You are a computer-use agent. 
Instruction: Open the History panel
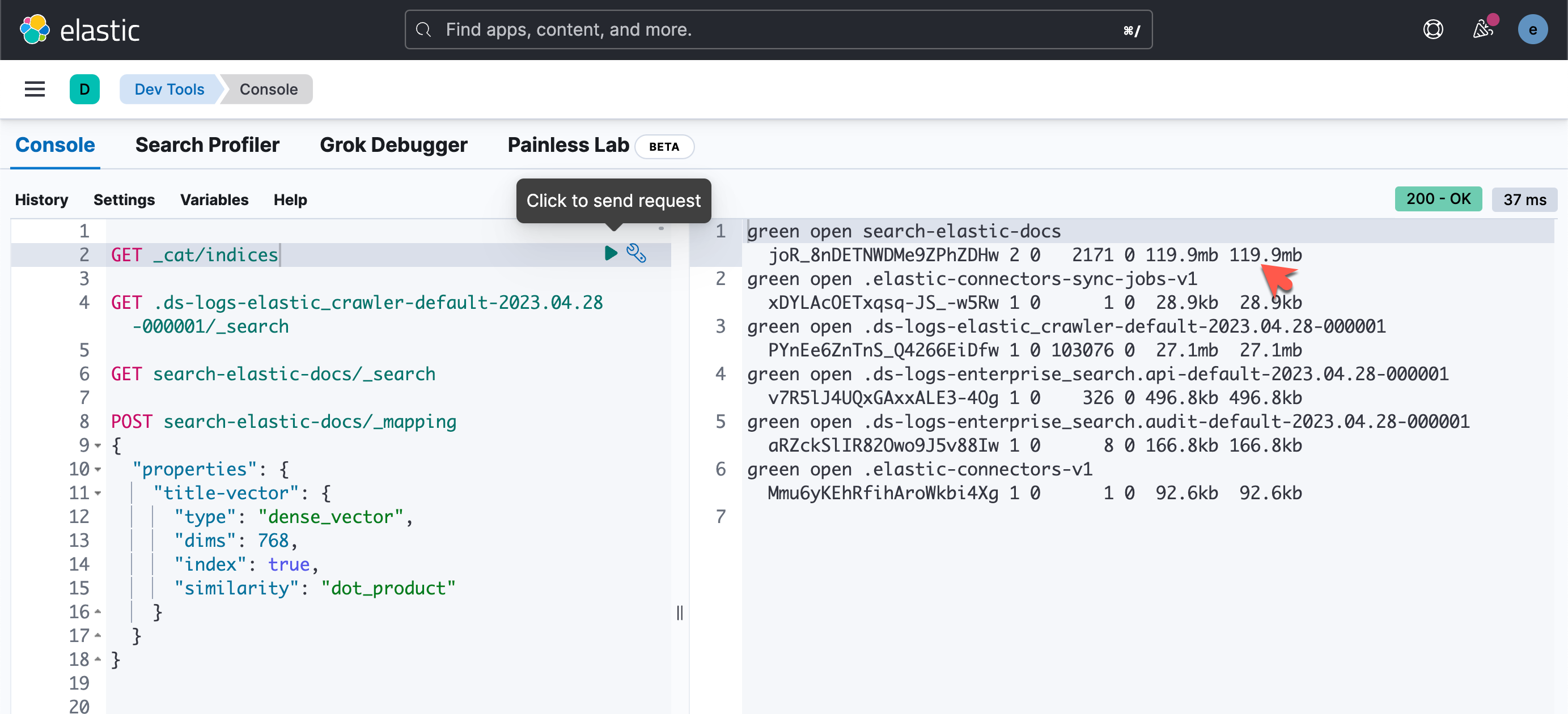[41, 199]
